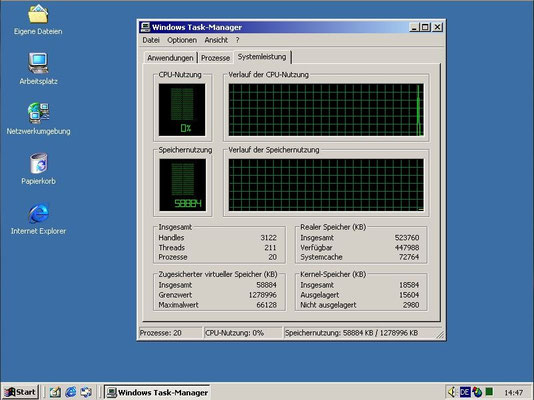This screenshot has height=400, width=534.
Task: Click the Show Desktop quick launch icon
Action: (55, 392)
